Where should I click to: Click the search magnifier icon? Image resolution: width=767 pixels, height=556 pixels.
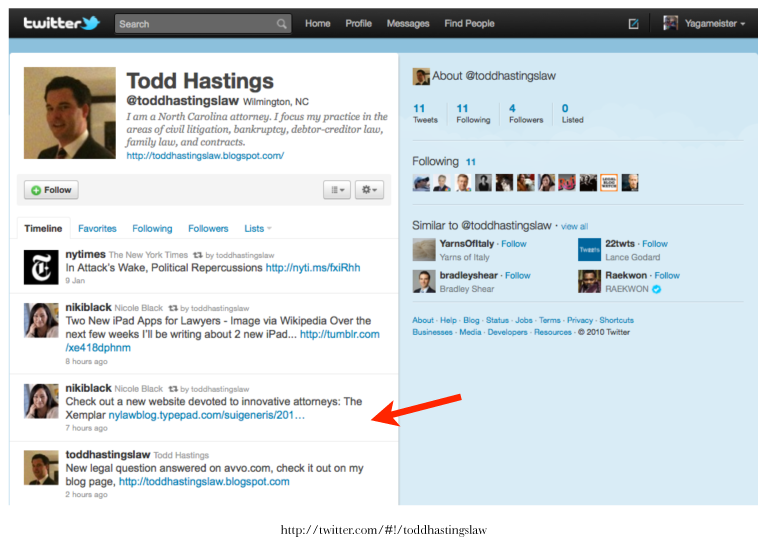pyautogui.click(x=281, y=23)
